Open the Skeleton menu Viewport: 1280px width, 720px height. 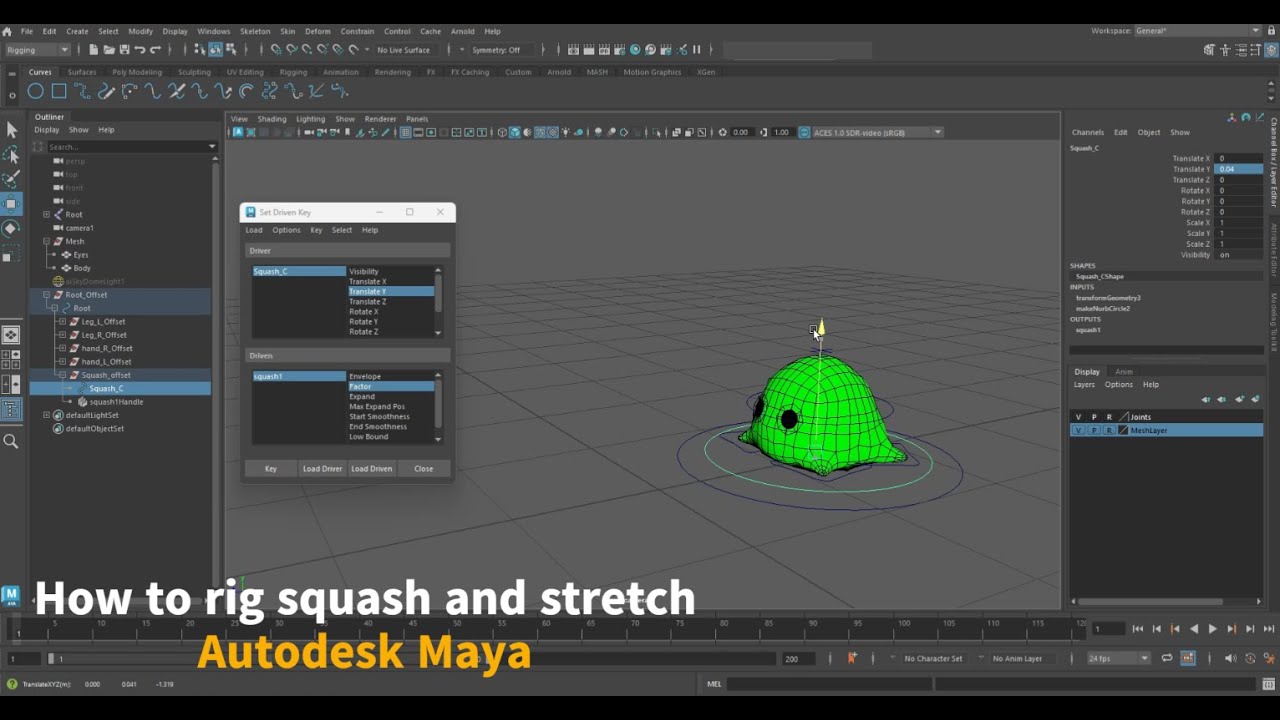click(x=255, y=31)
